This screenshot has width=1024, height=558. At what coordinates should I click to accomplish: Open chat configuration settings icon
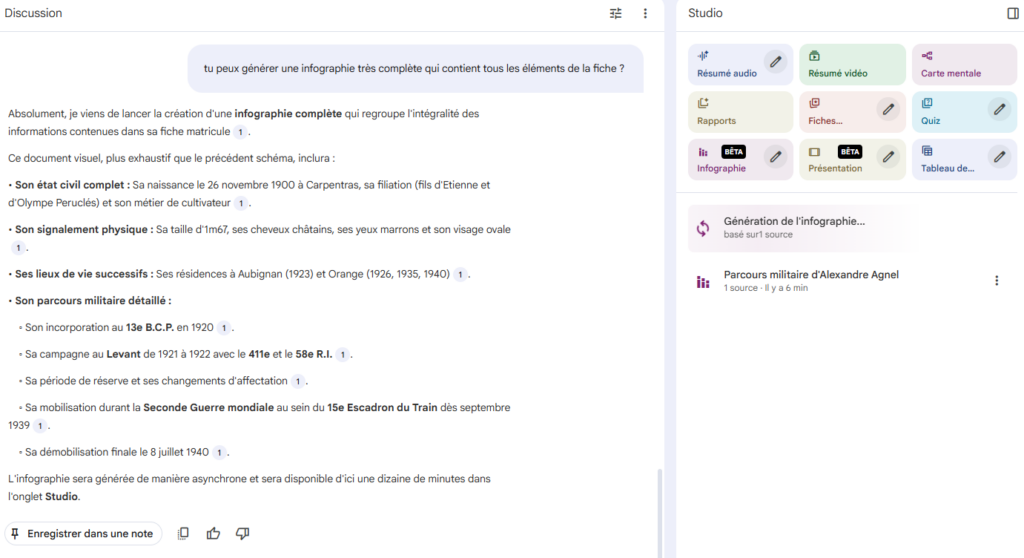pos(616,13)
